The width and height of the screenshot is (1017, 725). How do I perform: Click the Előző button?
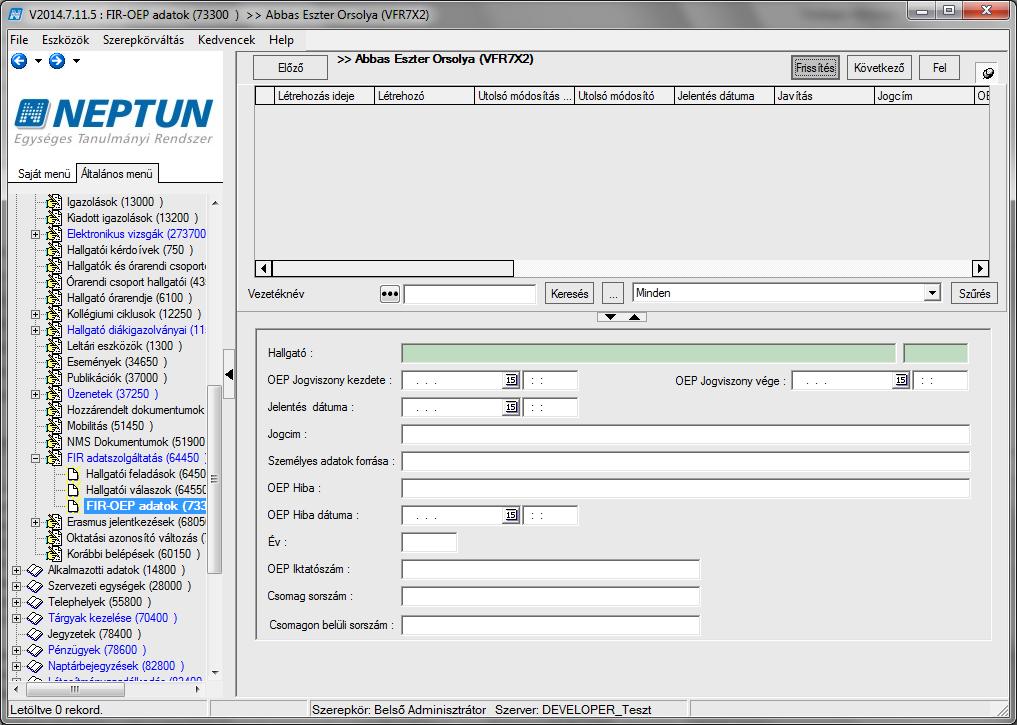pos(291,67)
